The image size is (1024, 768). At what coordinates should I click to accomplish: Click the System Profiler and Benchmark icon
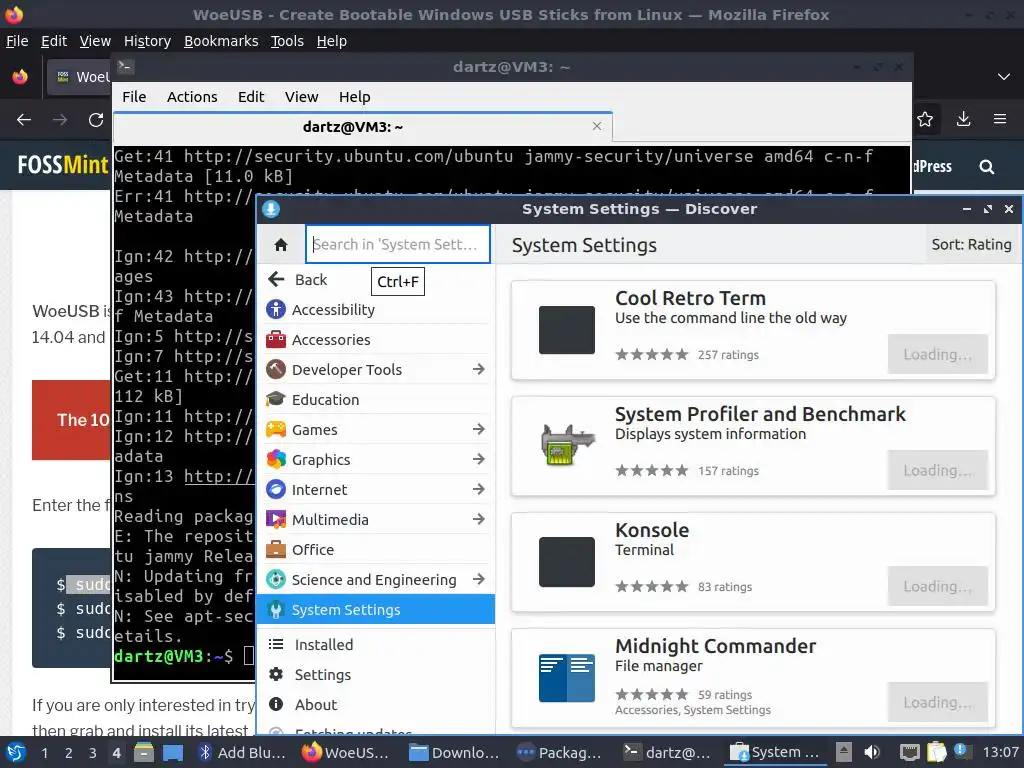[567, 445]
